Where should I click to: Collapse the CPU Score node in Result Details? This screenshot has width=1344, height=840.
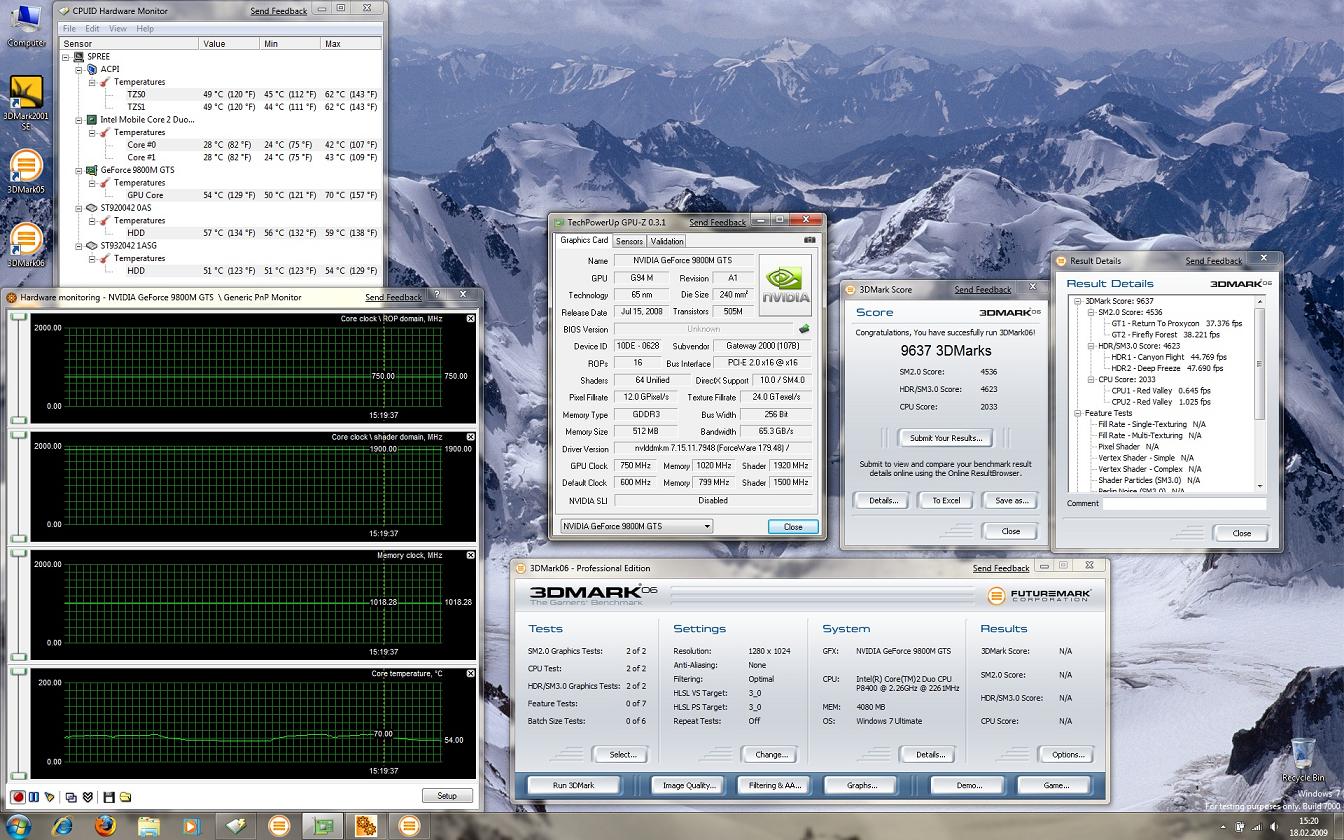1091,380
